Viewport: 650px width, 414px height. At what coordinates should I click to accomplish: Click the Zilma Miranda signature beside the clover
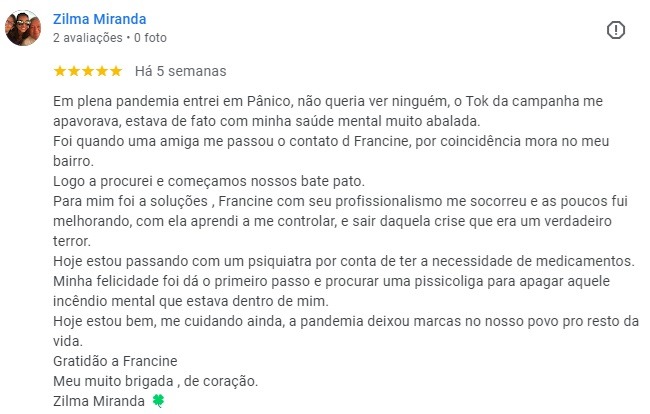pos(99,401)
